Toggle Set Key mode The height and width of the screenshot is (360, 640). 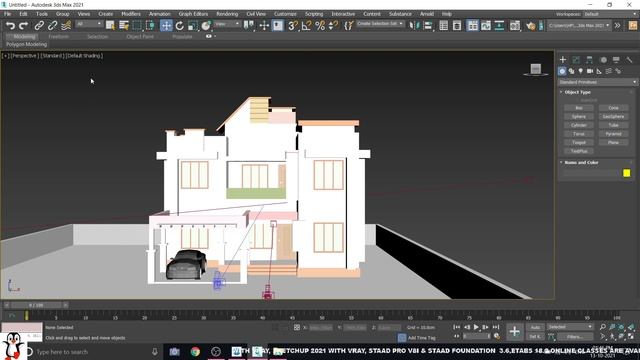click(535, 336)
